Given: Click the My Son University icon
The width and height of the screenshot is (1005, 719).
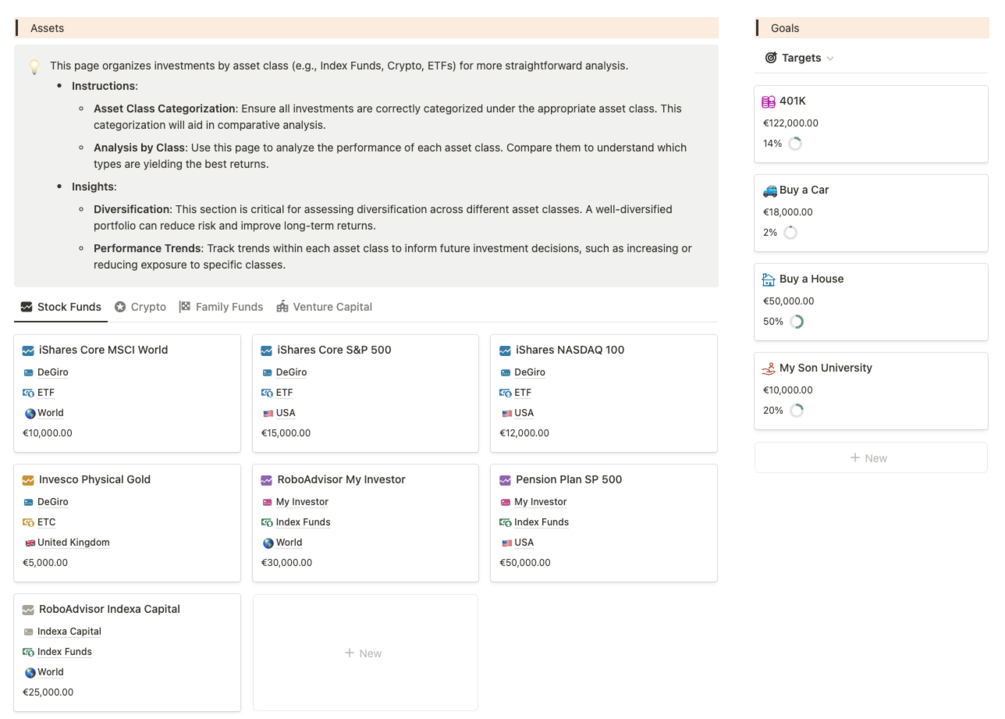Looking at the screenshot, I should (x=769, y=368).
